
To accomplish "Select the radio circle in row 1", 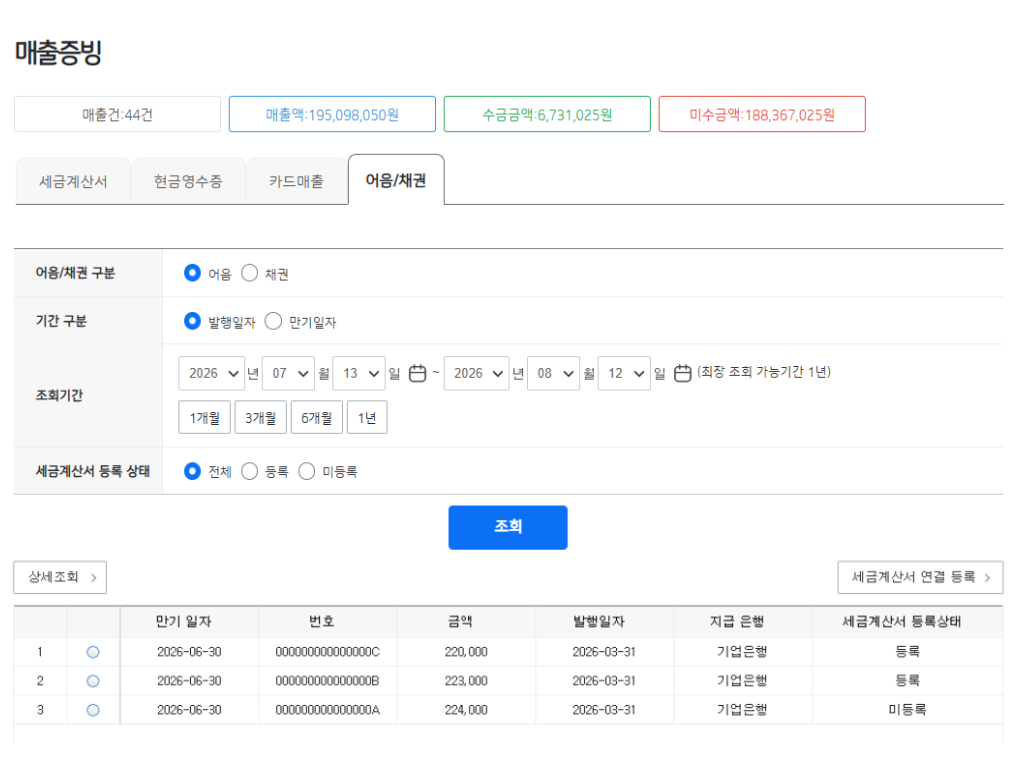I will tap(93, 652).
